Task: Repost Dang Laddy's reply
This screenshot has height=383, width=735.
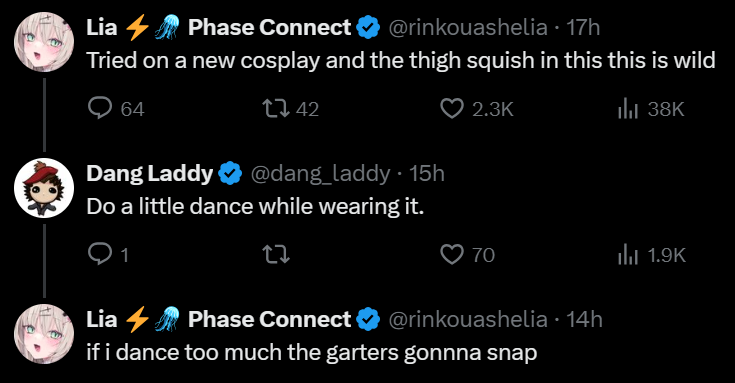Action: point(276,255)
